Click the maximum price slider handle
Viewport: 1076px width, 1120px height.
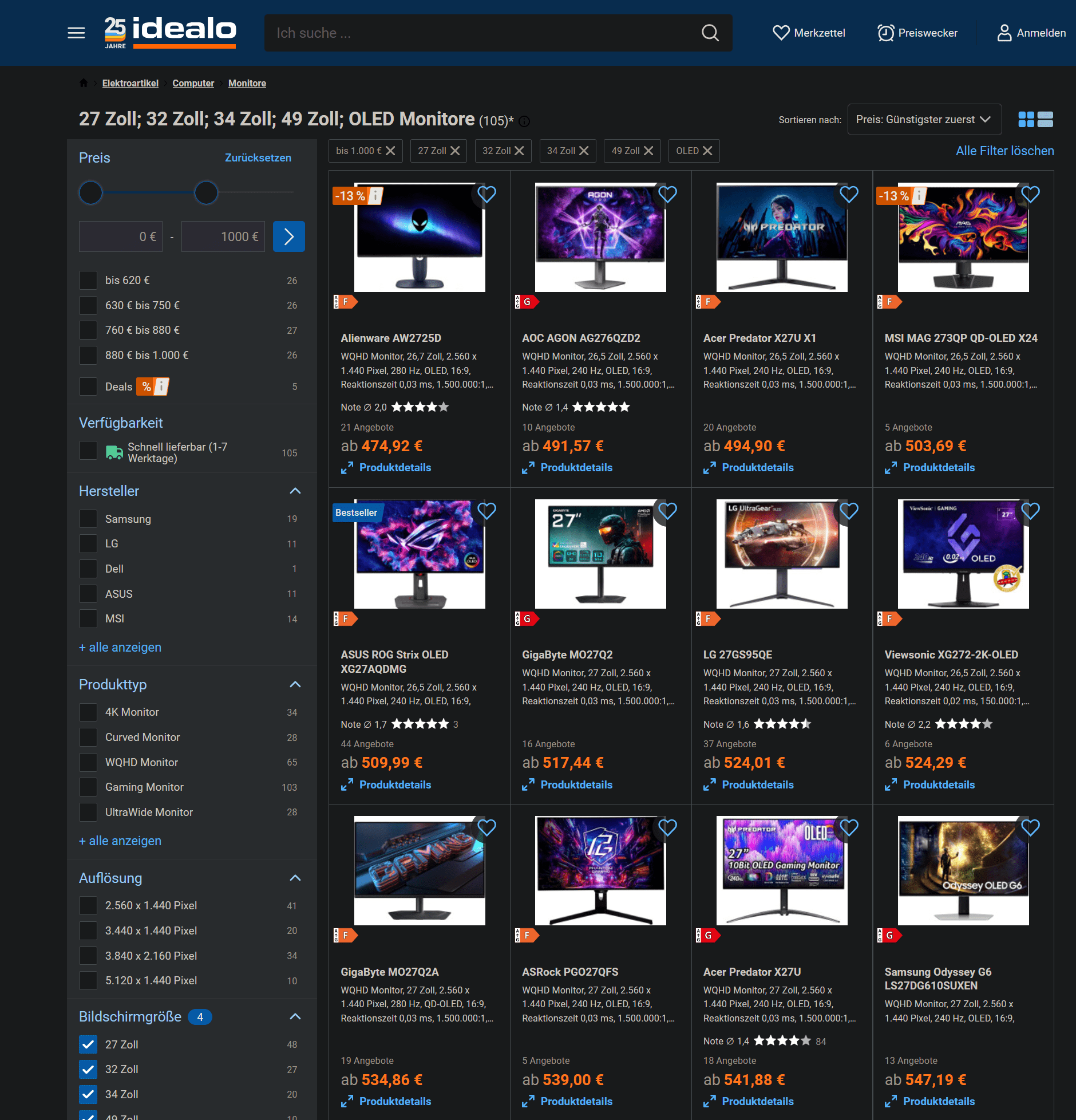coord(206,192)
